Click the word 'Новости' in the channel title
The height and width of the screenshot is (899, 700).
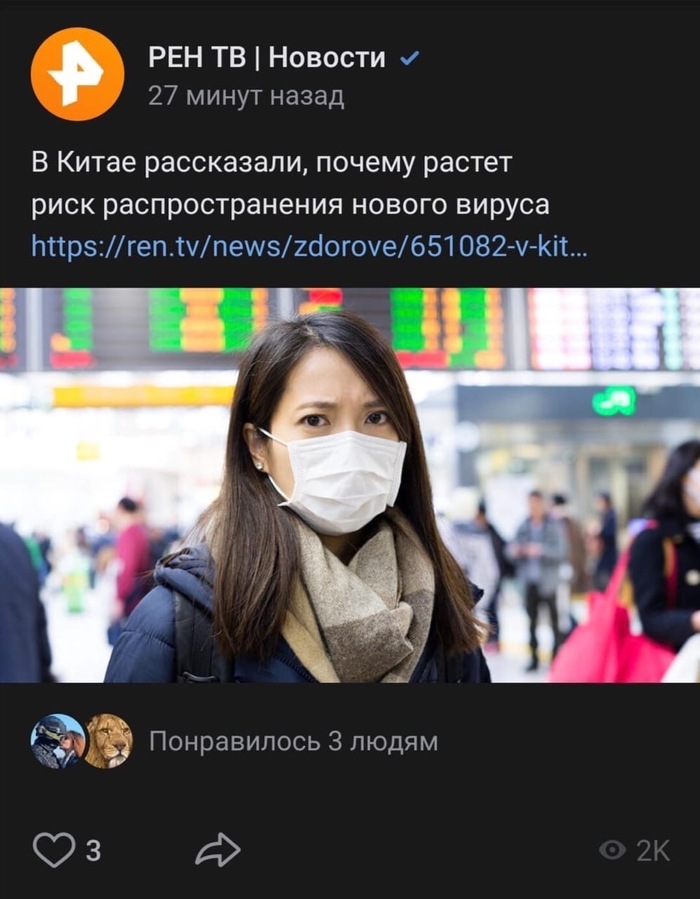click(x=327, y=58)
